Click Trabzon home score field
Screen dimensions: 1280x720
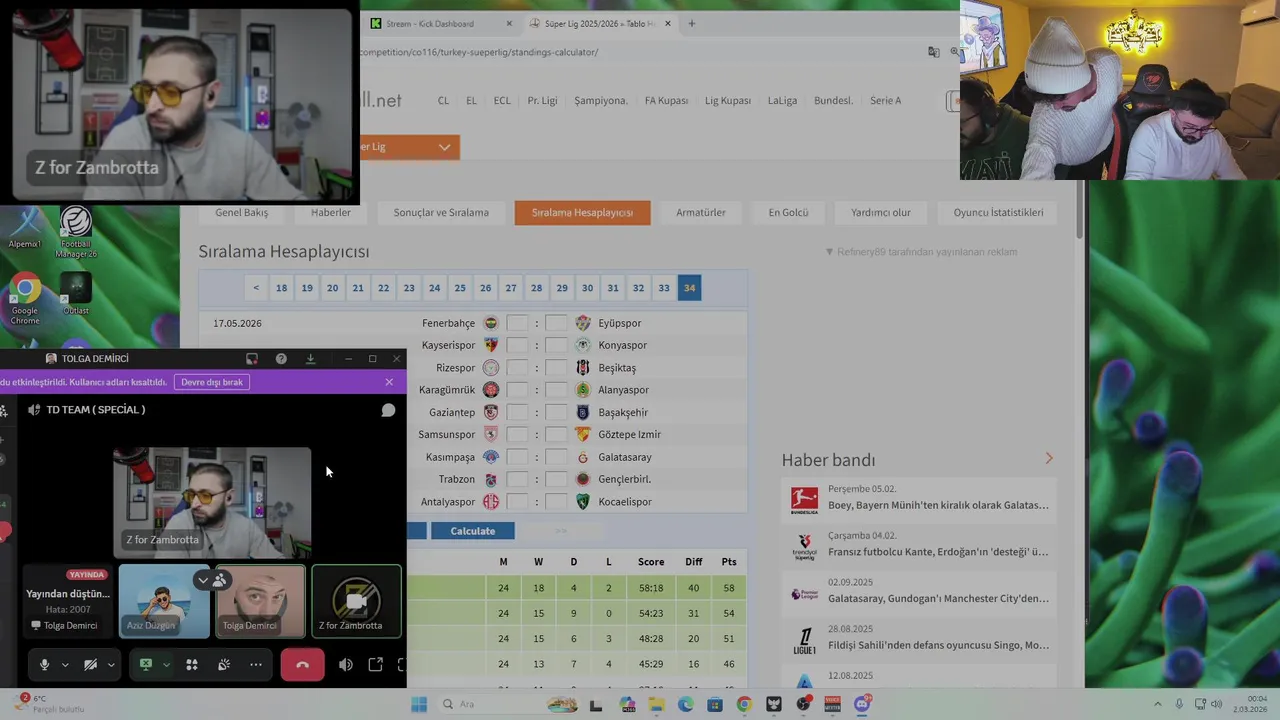pos(517,479)
